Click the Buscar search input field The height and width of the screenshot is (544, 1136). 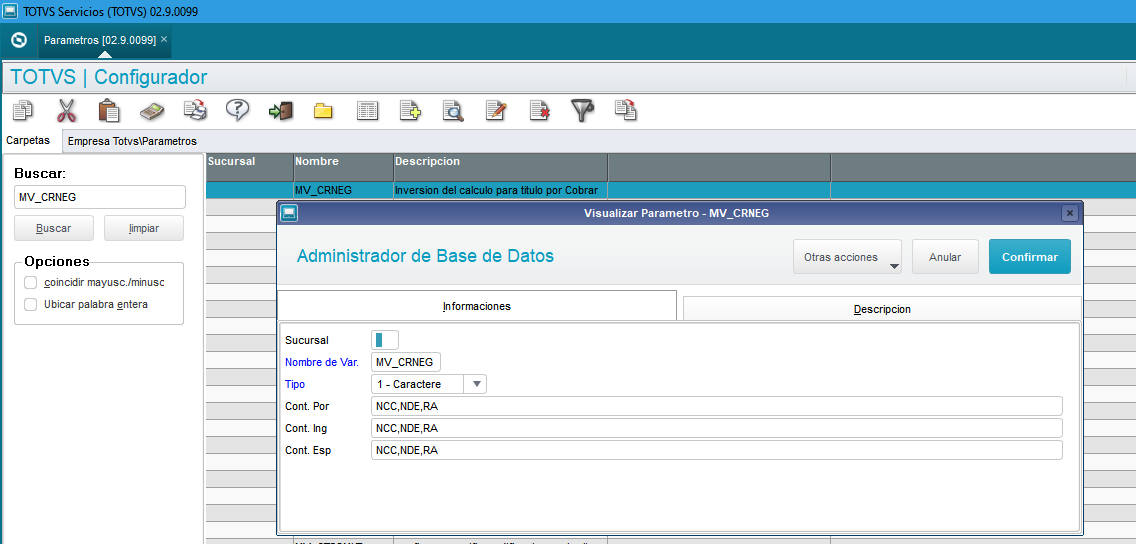(100, 197)
